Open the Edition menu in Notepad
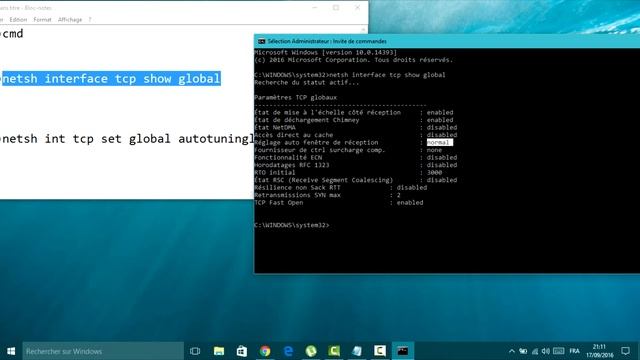 click(x=18, y=20)
